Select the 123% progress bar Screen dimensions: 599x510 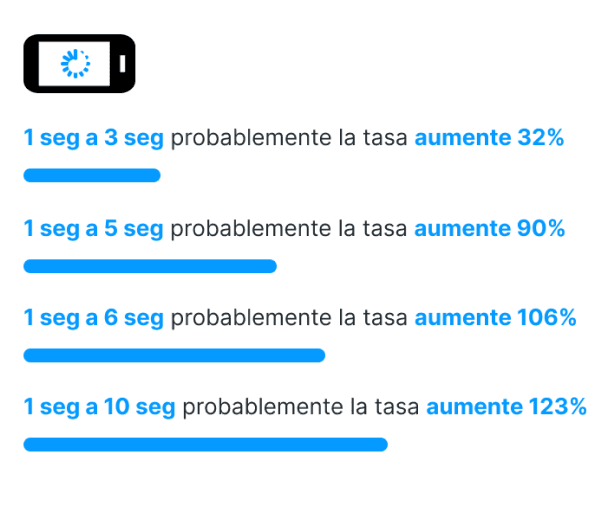pyautogui.click(x=206, y=445)
